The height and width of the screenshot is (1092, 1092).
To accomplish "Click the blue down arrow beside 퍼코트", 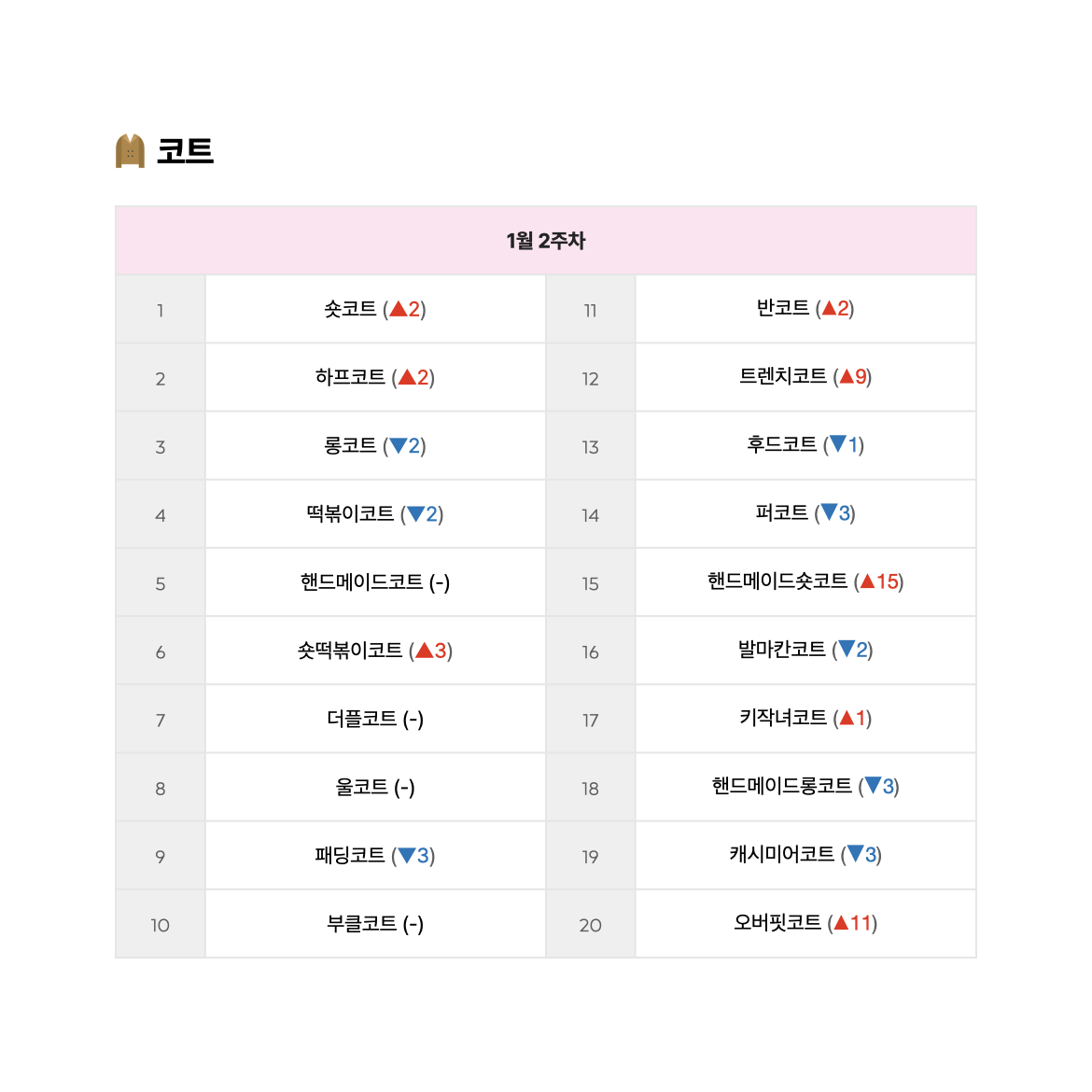I will (829, 512).
